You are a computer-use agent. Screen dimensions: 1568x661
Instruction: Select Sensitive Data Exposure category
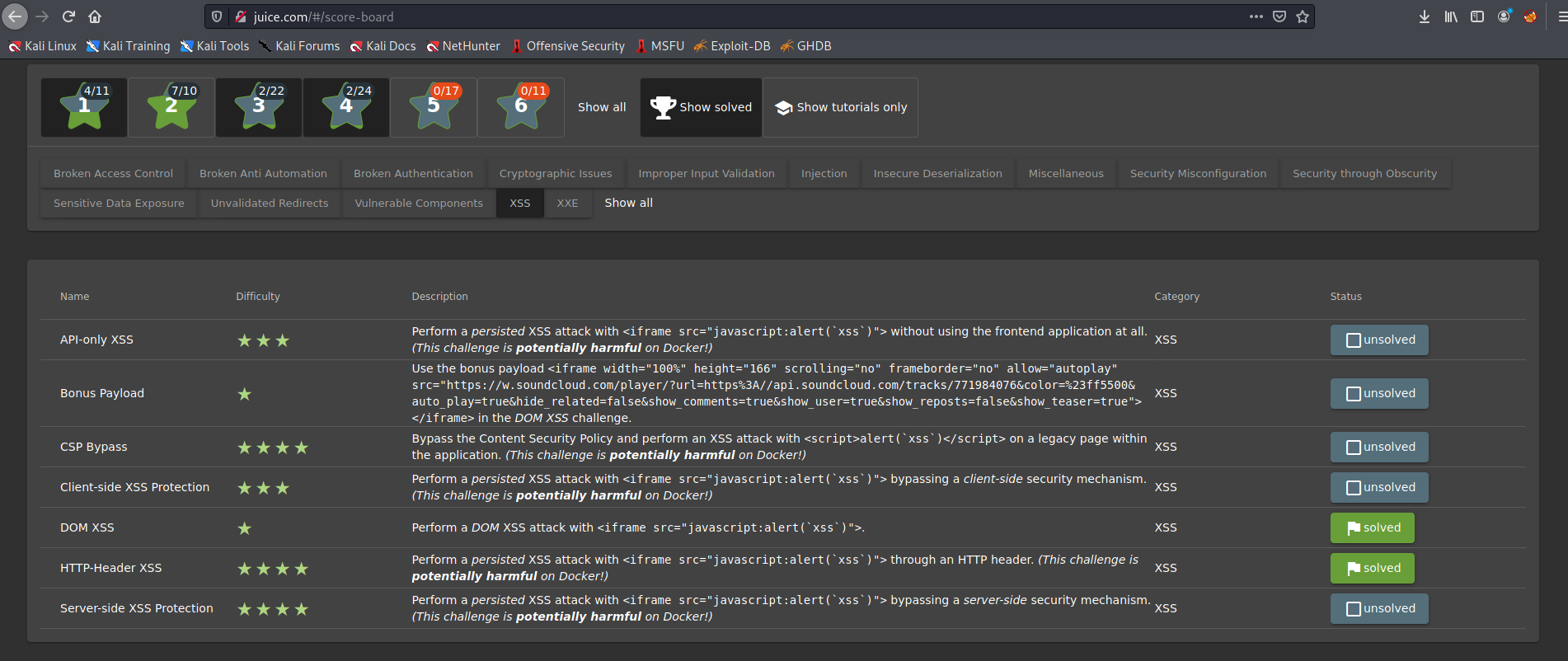coord(120,203)
